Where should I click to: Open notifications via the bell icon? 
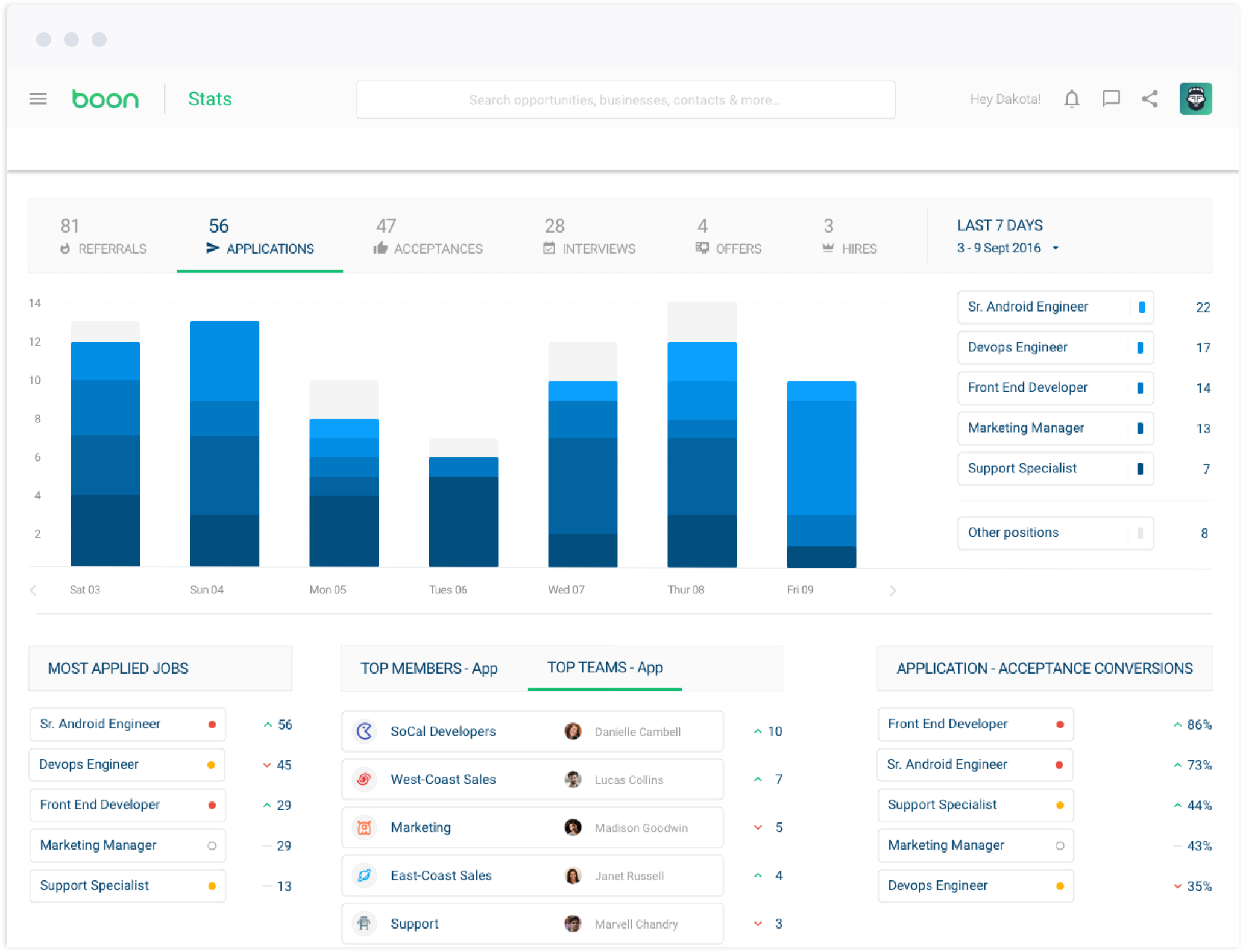coord(1071,99)
